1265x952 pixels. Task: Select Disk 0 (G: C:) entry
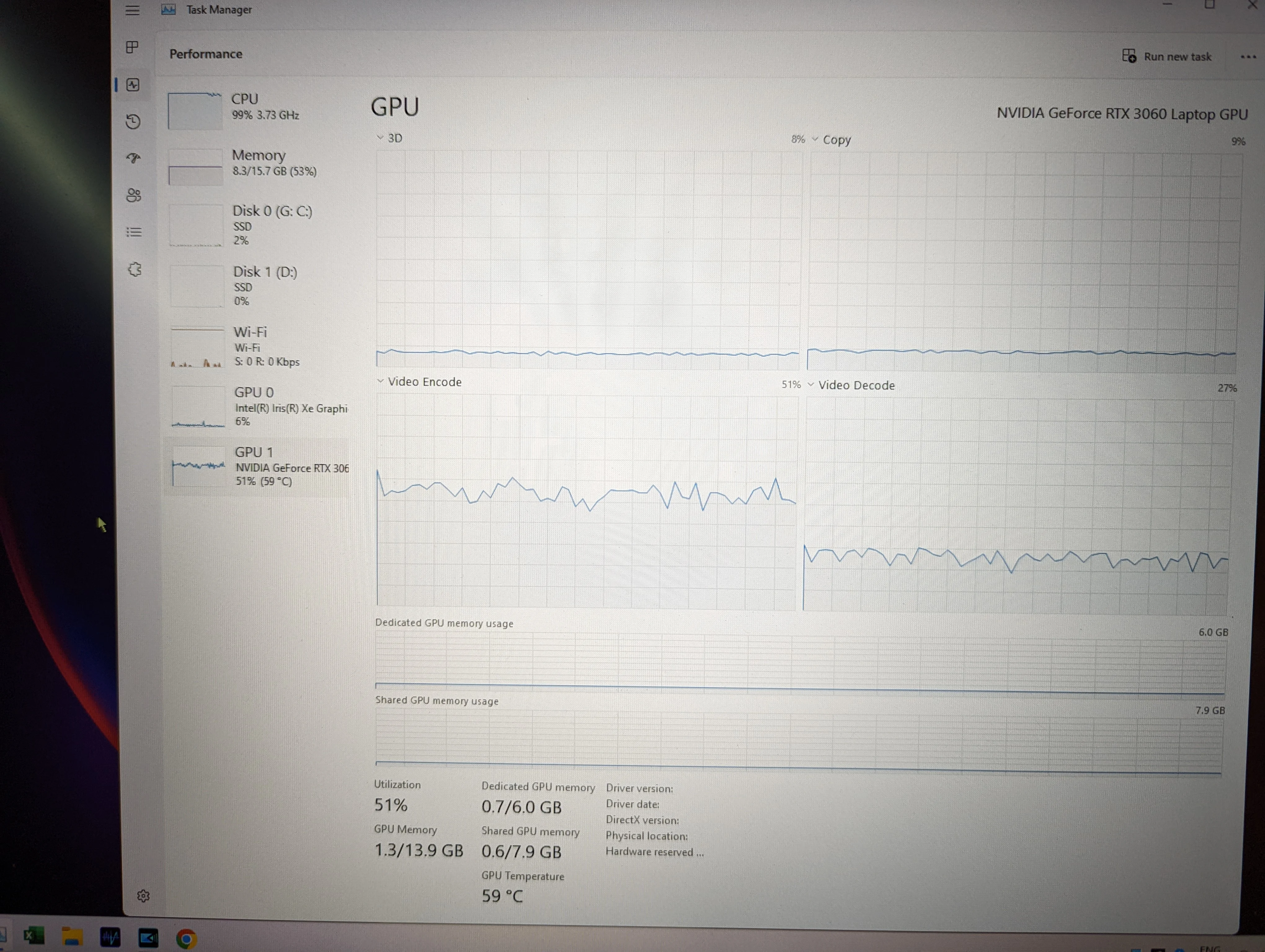tap(258, 225)
